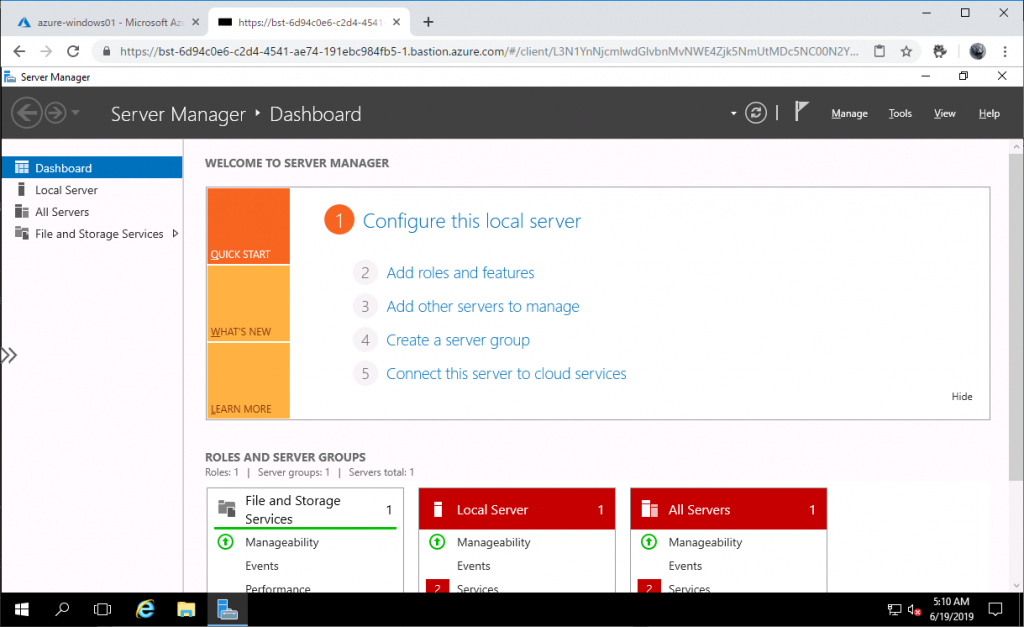
Task: Click the All Servers icon in sidebar
Action: [22, 212]
